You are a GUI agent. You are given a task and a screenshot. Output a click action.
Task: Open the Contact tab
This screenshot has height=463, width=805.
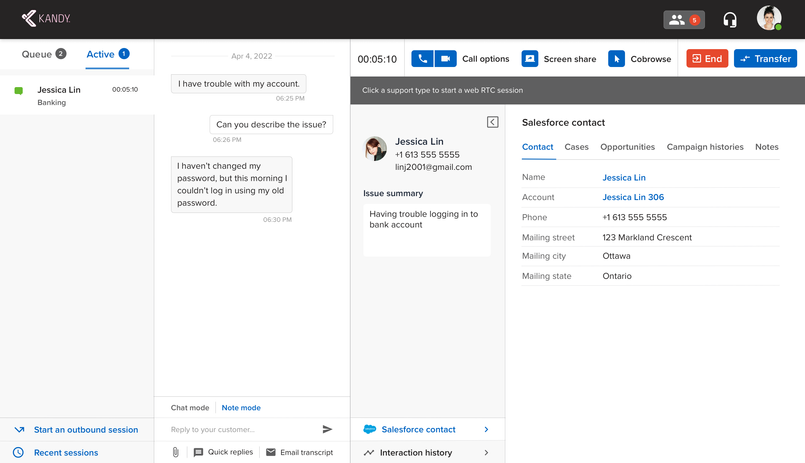click(x=538, y=147)
